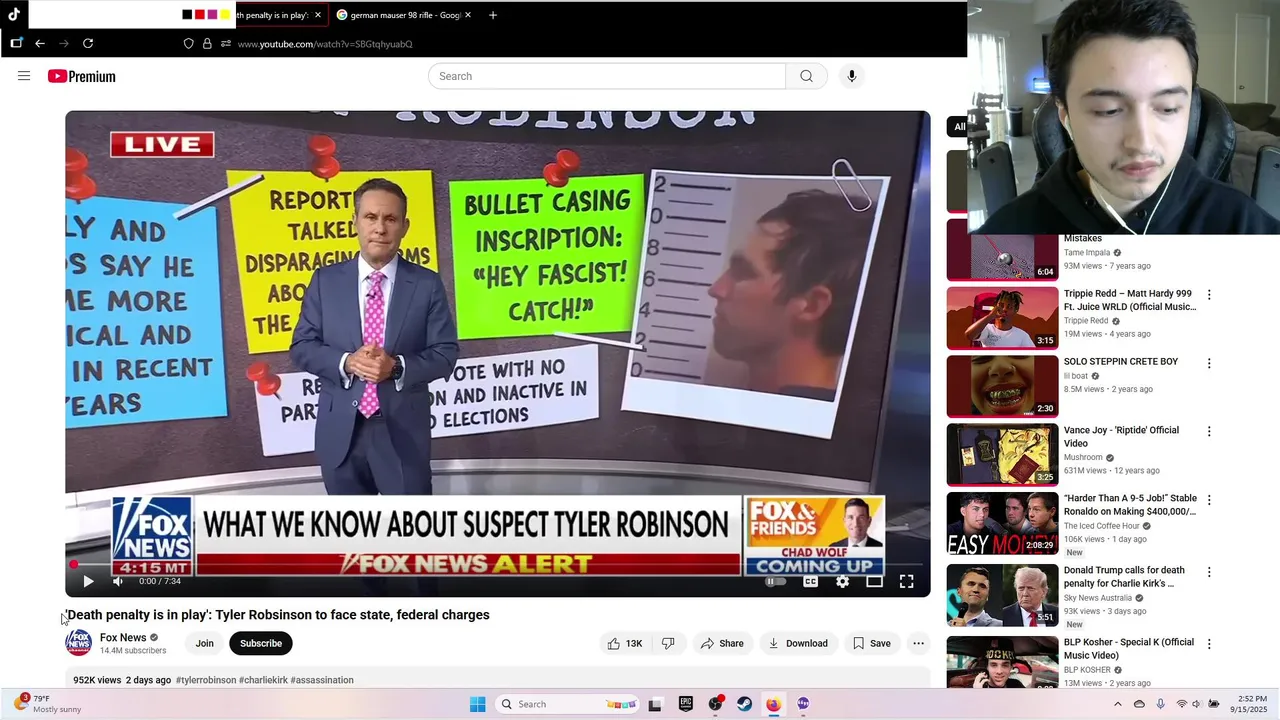Switch player to theater mode
This screenshot has width=1280, height=720.
pos(874,581)
